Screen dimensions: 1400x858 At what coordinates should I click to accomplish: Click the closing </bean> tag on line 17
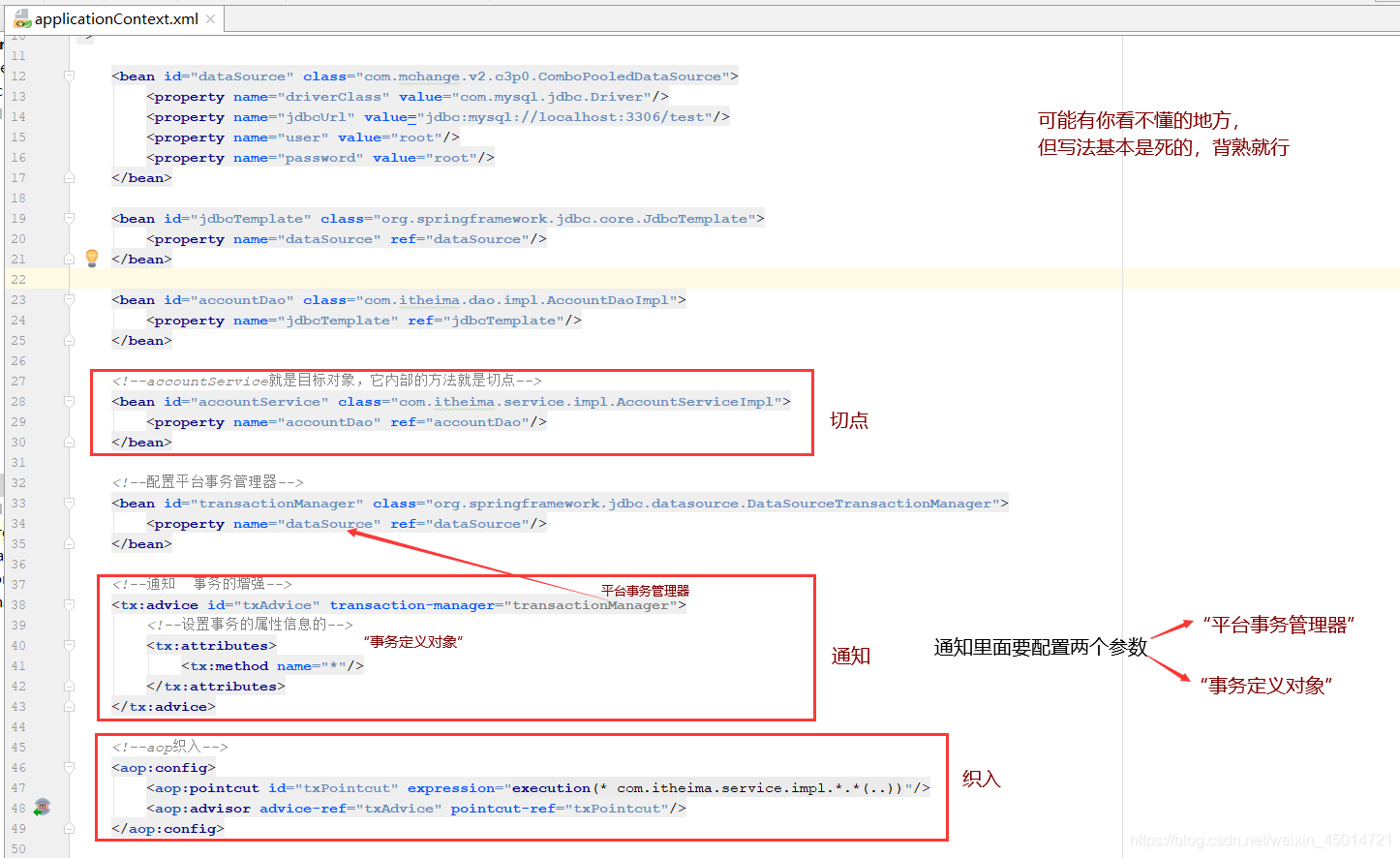click(141, 178)
